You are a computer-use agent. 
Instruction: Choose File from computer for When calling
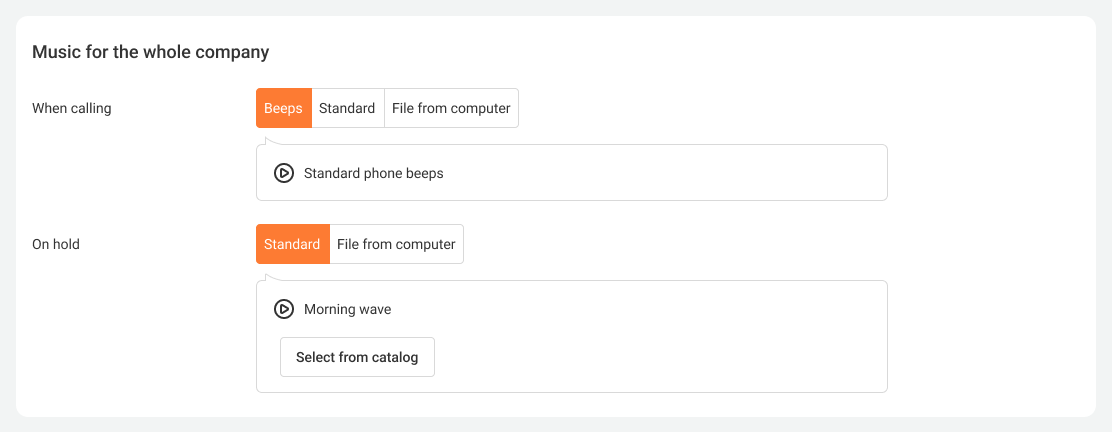(x=451, y=108)
